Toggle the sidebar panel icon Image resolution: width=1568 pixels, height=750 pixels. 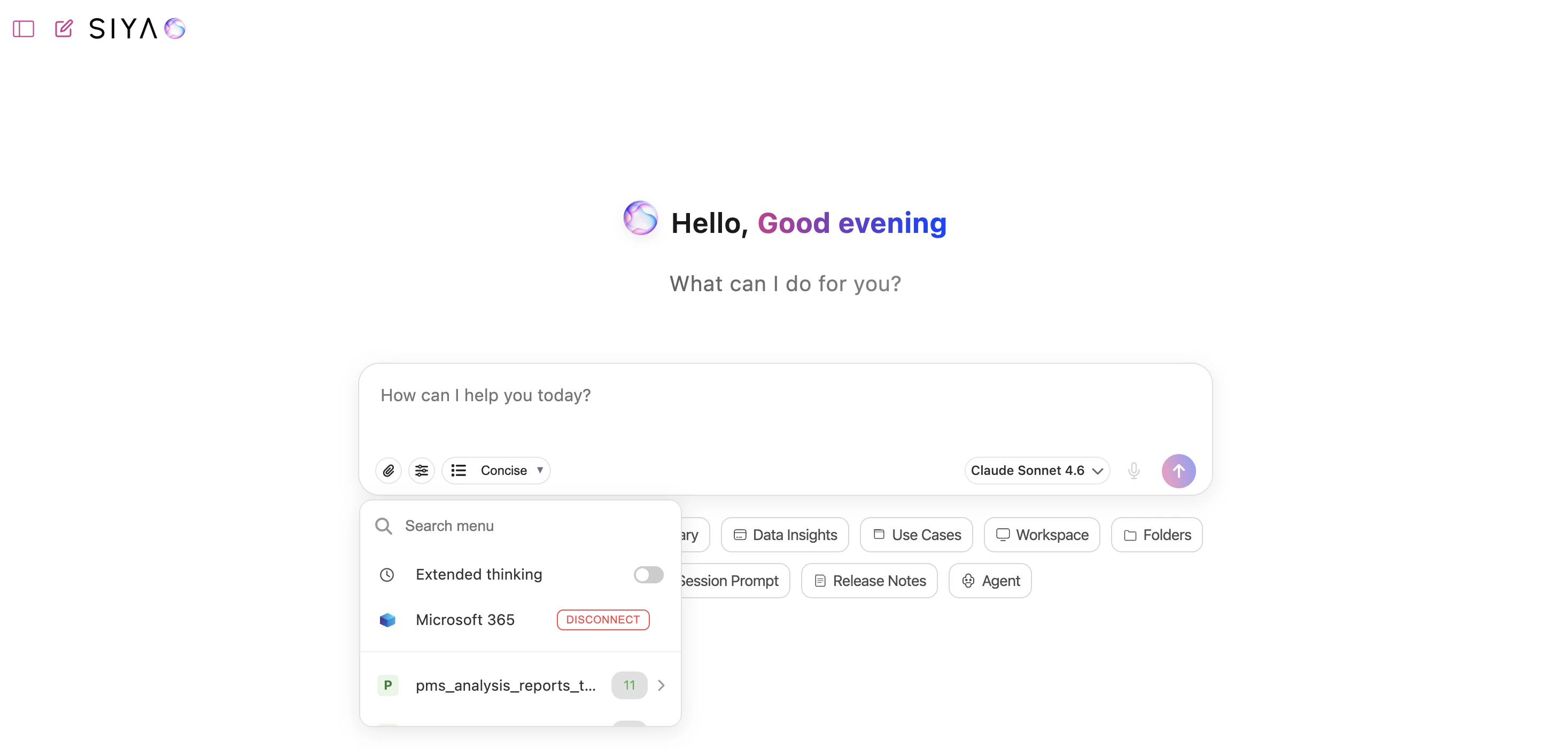pyautogui.click(x=23, y=29)
